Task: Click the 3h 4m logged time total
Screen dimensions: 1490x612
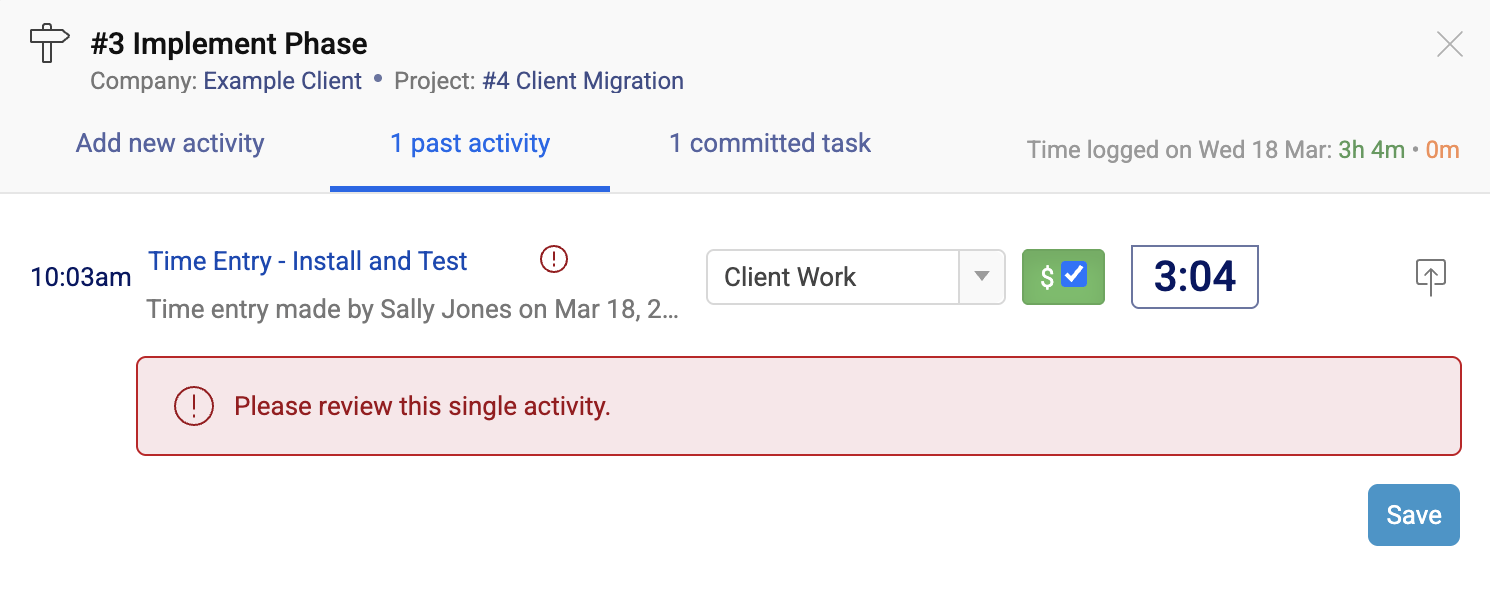Action: [x=1371, y=150]
